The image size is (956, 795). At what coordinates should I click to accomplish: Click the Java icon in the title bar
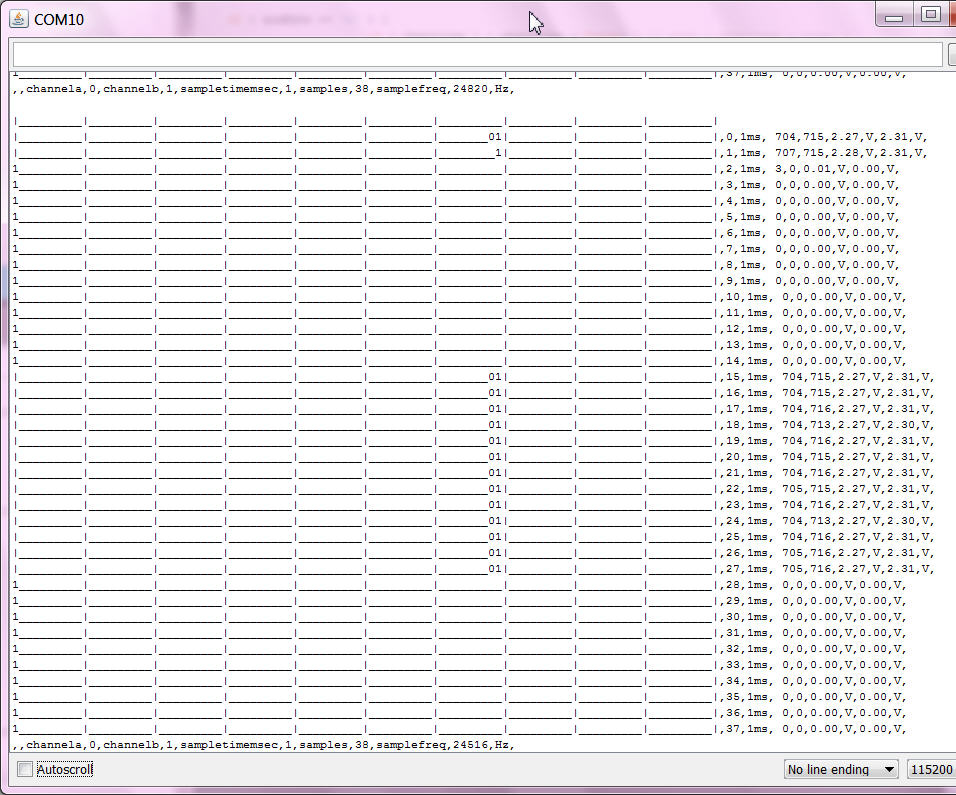point(18,19)
